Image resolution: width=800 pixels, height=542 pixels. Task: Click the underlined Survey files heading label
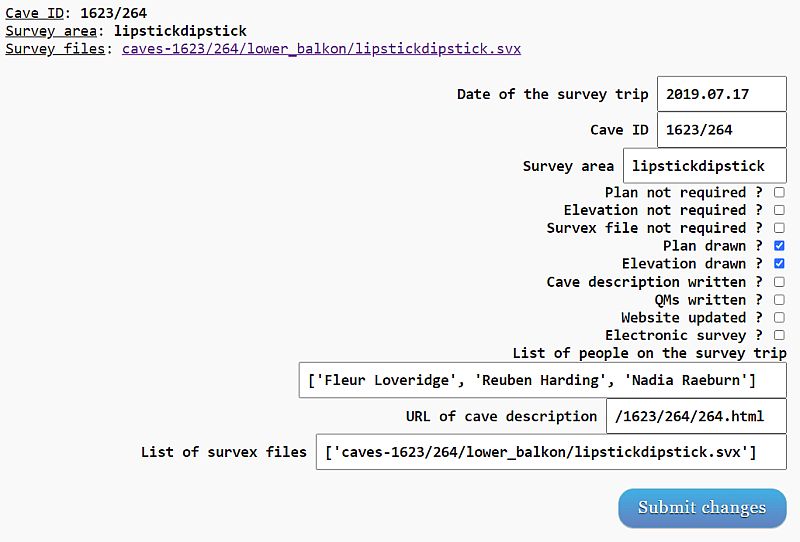[x=55, y=49]
